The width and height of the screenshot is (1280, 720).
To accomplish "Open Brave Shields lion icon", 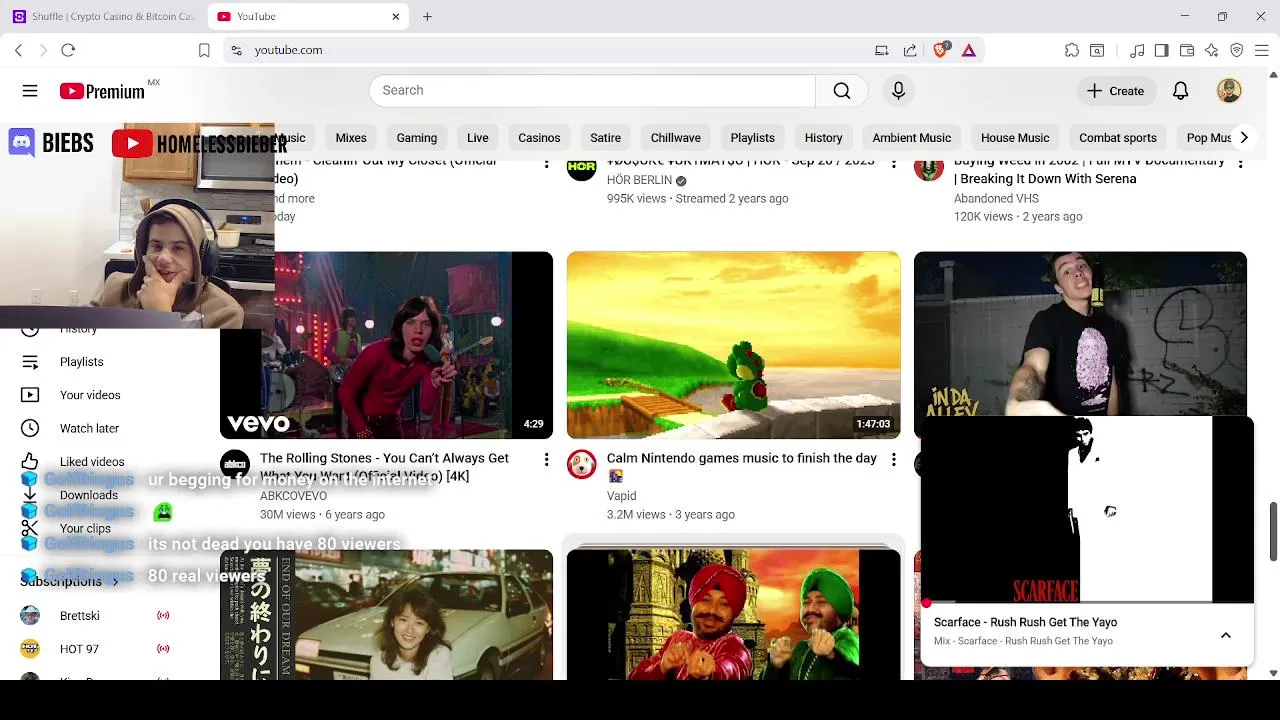I will coord(940,50).
